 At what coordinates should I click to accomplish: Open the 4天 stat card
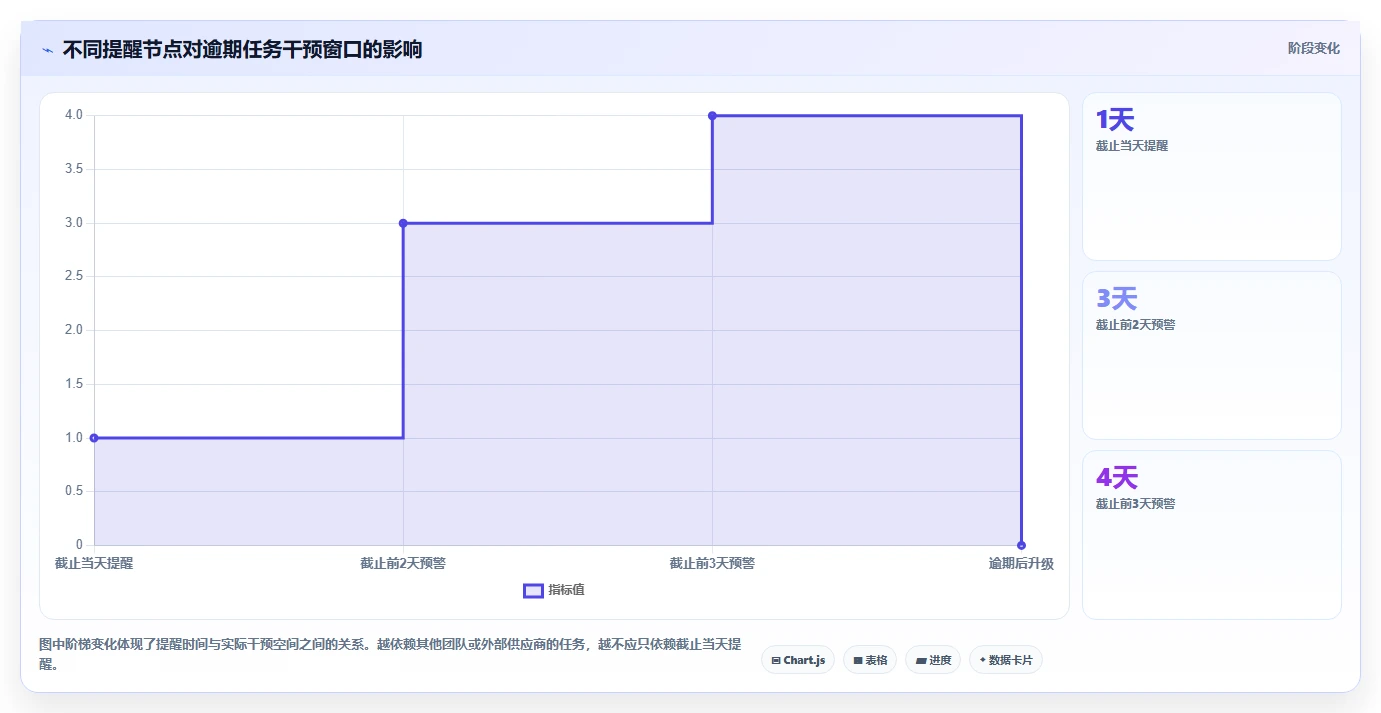tap(1212, 535)
